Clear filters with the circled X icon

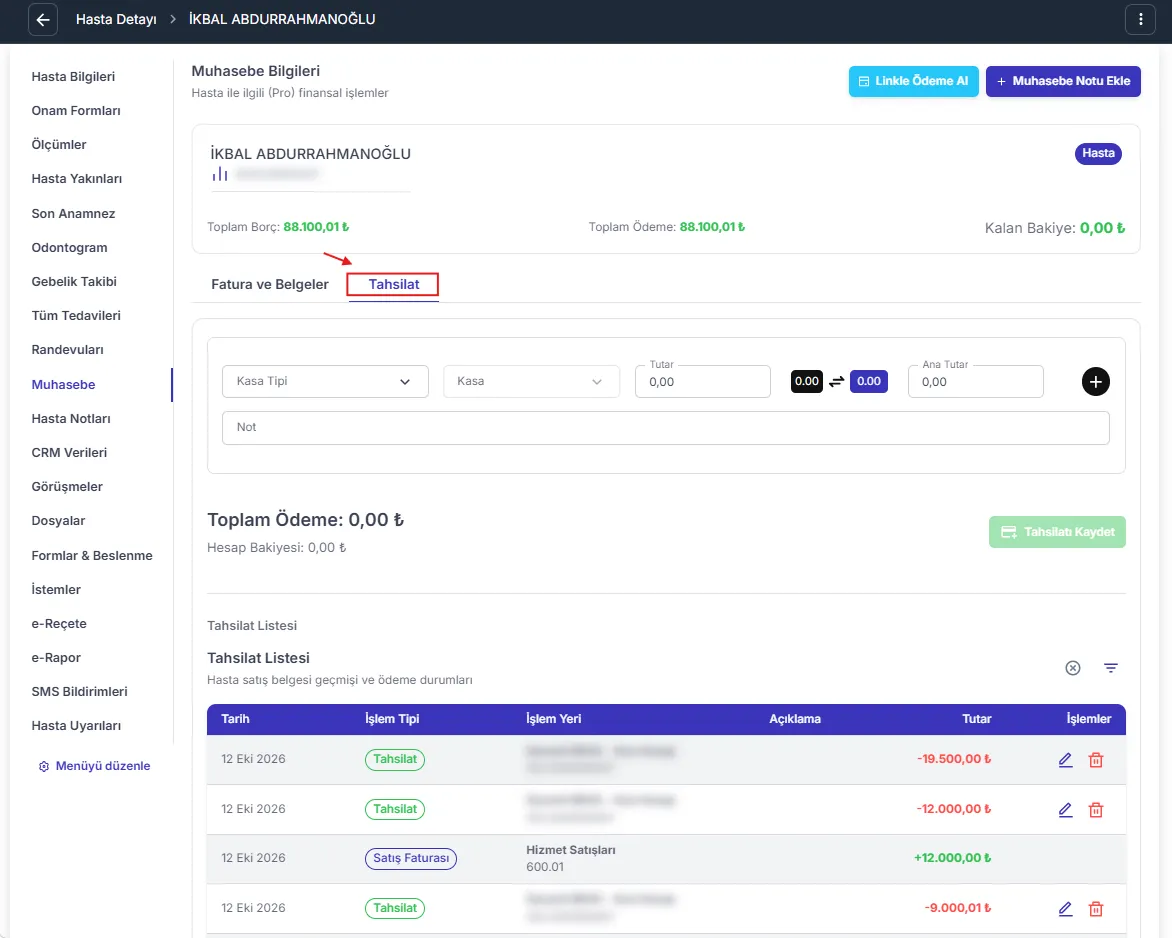click(x=1073, y=668)
